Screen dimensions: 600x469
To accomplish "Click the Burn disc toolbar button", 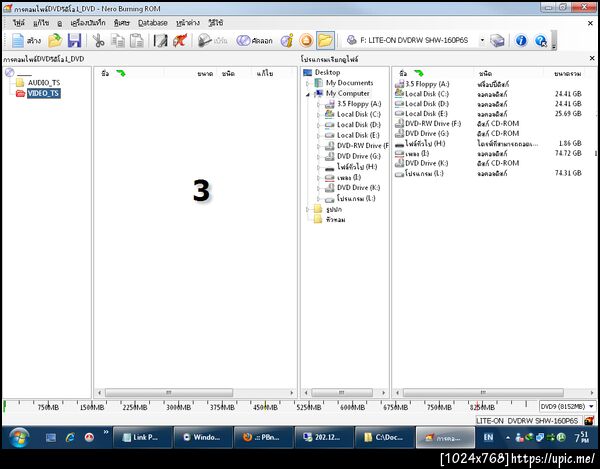I will click(x=212, y=40).
